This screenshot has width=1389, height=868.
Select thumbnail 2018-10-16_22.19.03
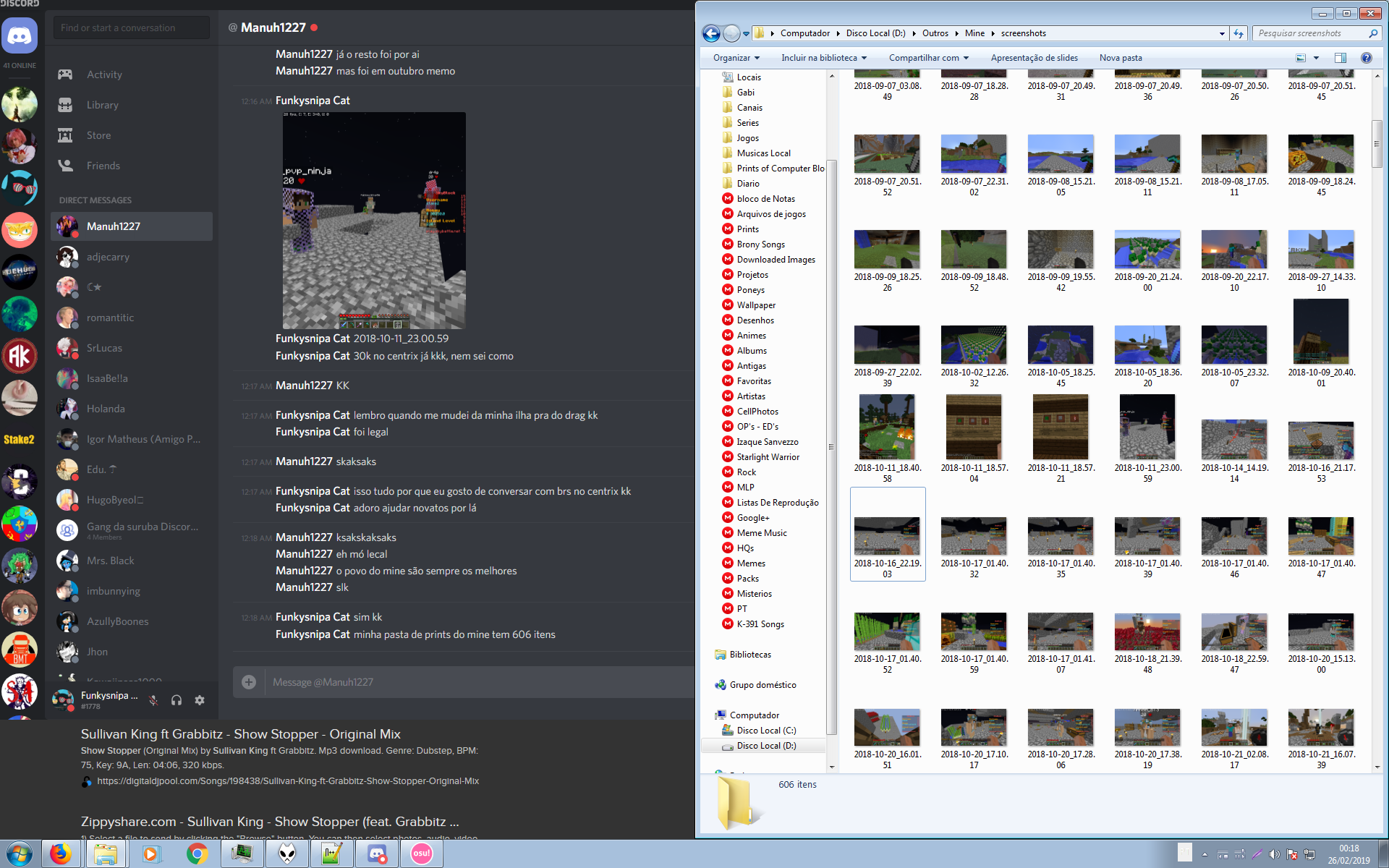pos(887,535)
